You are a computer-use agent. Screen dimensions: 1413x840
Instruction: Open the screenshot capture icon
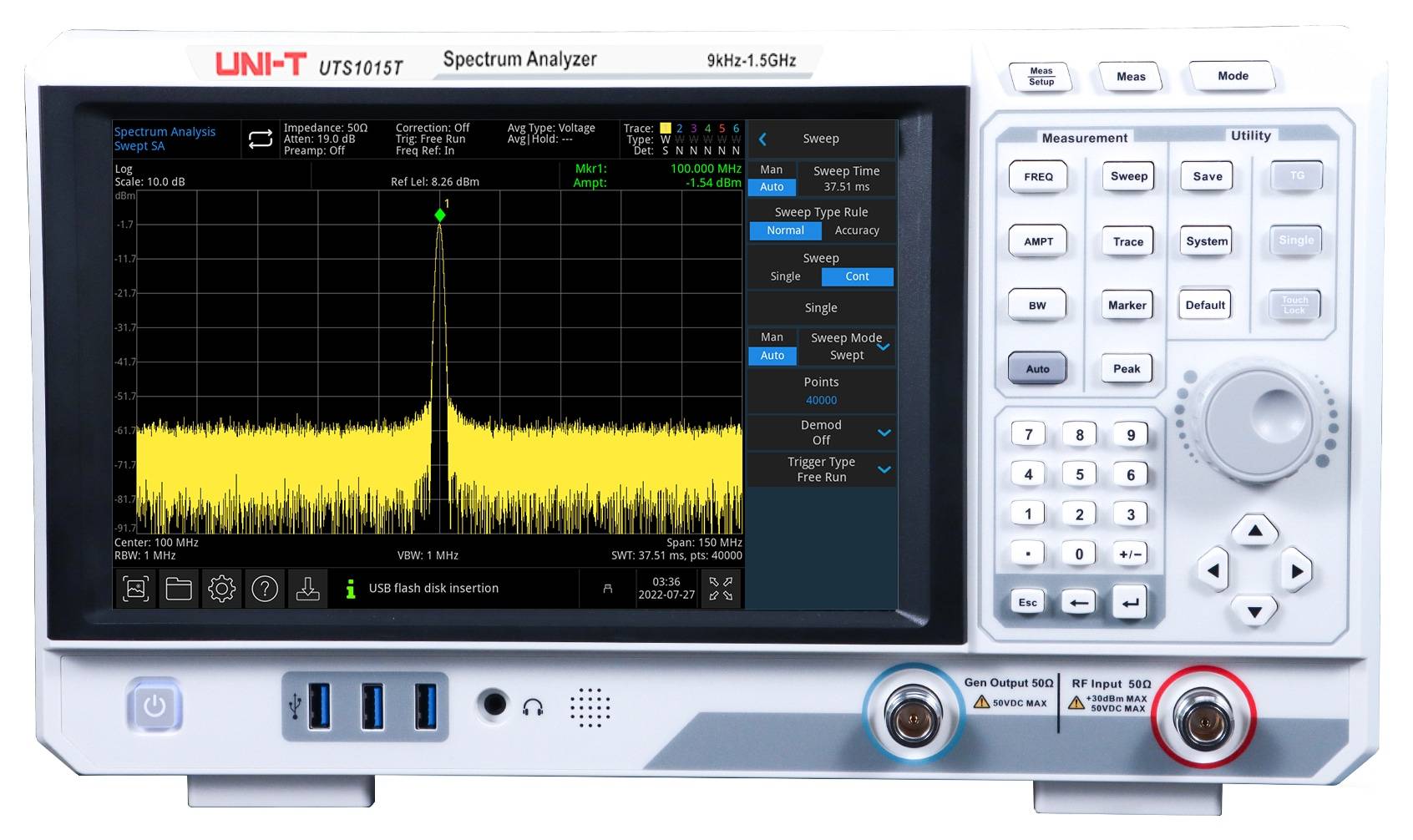[134, 588]
